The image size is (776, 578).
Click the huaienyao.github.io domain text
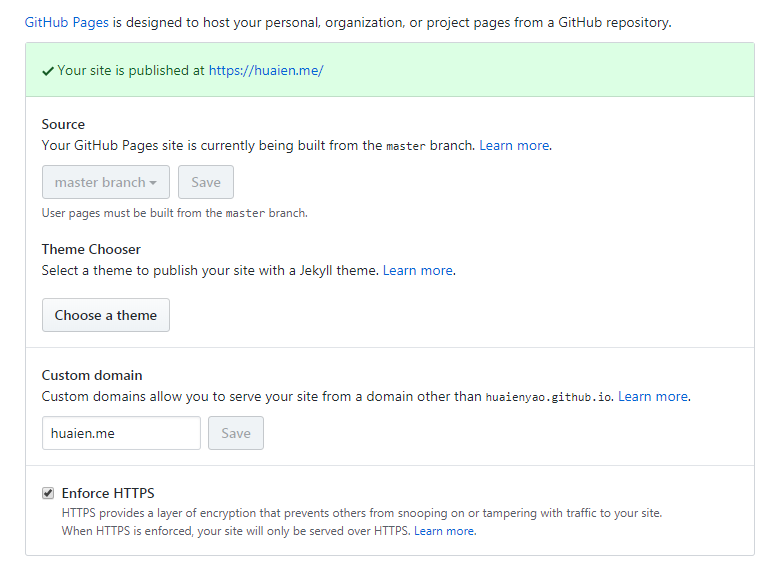[x=549, y=397]
